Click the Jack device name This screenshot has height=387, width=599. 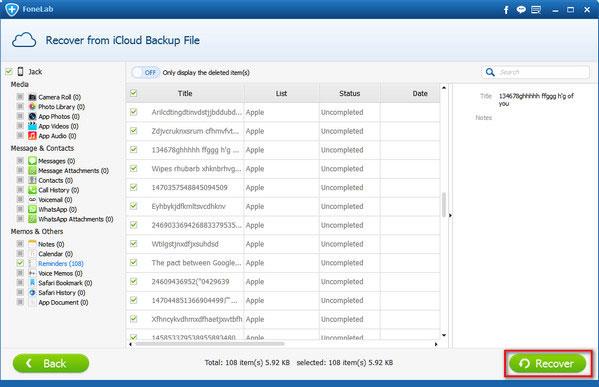(35, 72)
